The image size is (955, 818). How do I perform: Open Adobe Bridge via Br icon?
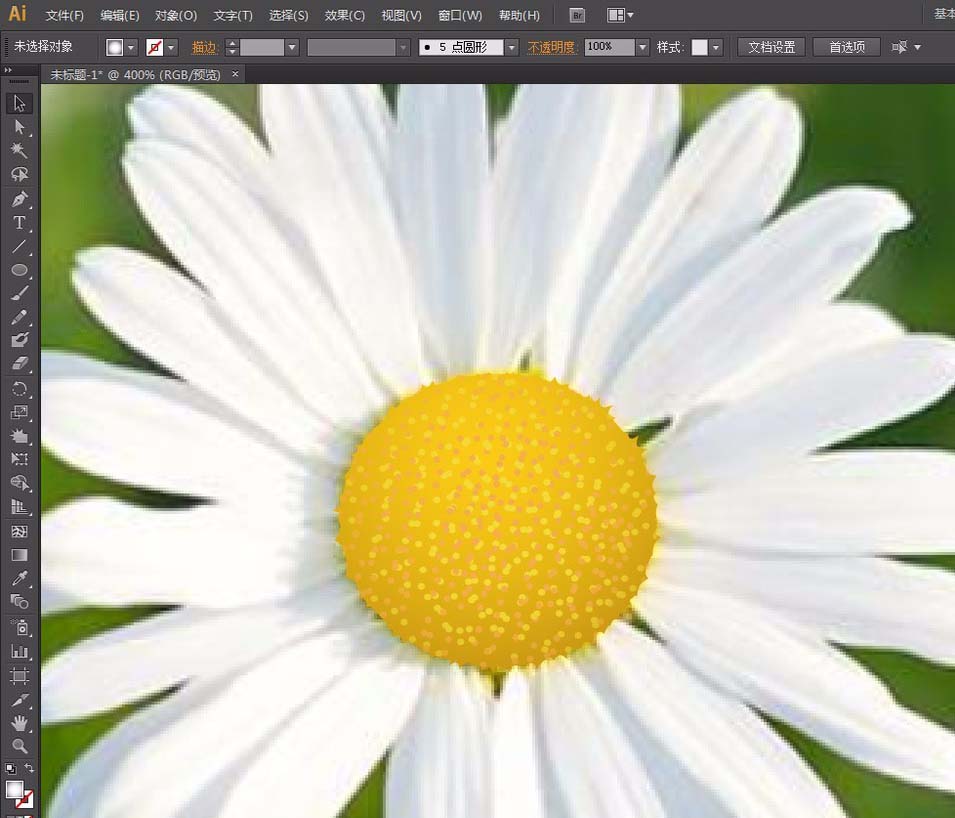[x=577, y=15]
